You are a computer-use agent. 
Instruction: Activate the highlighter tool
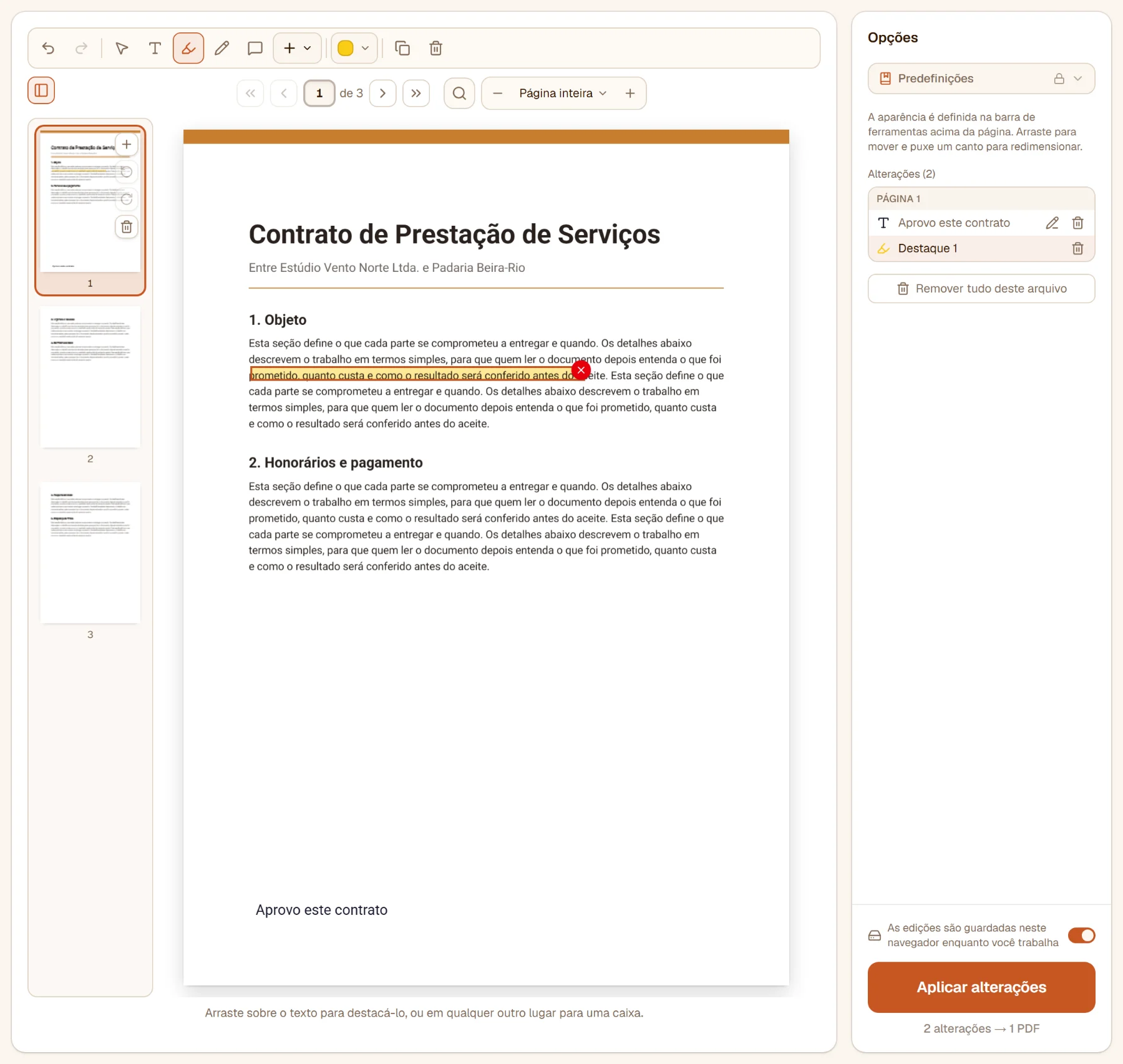click(188, 48)
